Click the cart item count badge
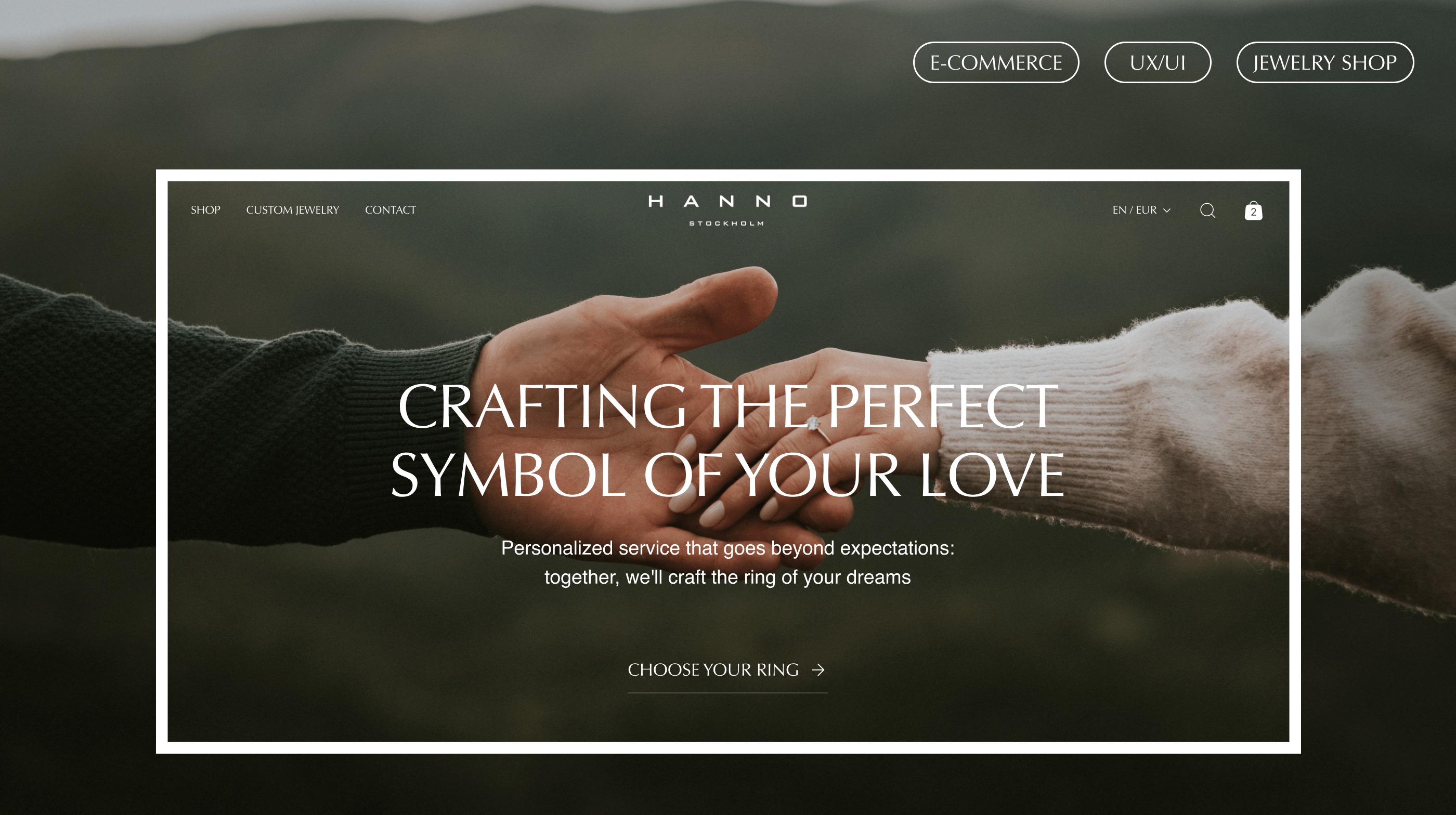This screenshot has height=815, width=1456. [x=1253, y=213]
